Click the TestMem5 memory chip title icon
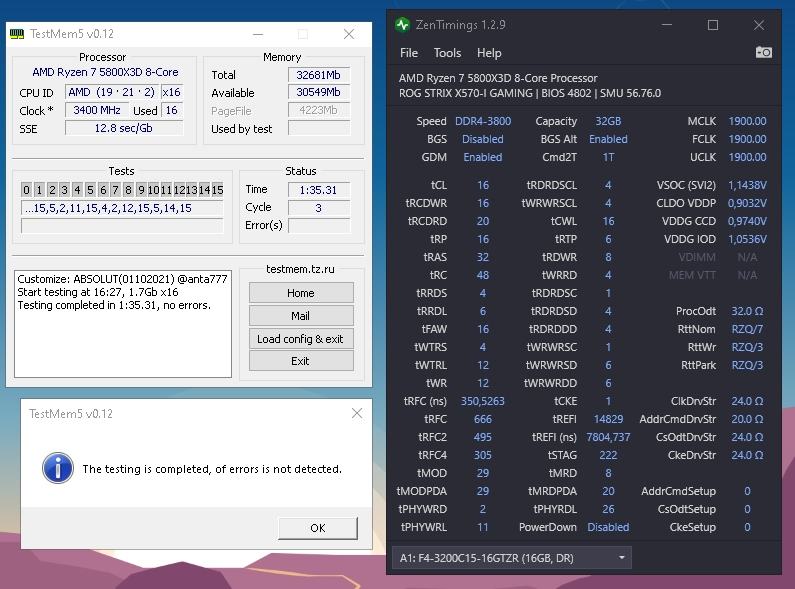The height and width of the screenshot is (589, 795). click(17, 34)
